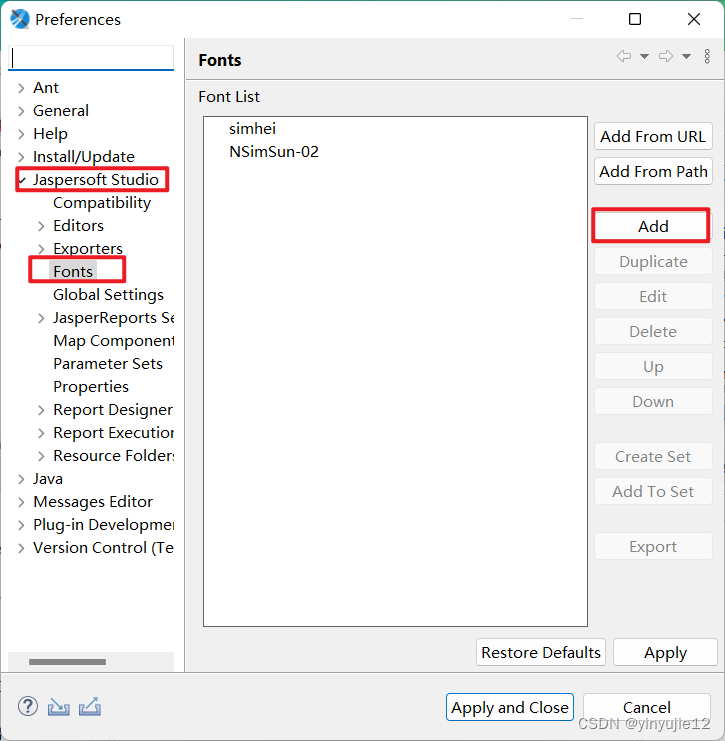
Task: Open the Global Settings page
Action: click(x=108, y=294)
